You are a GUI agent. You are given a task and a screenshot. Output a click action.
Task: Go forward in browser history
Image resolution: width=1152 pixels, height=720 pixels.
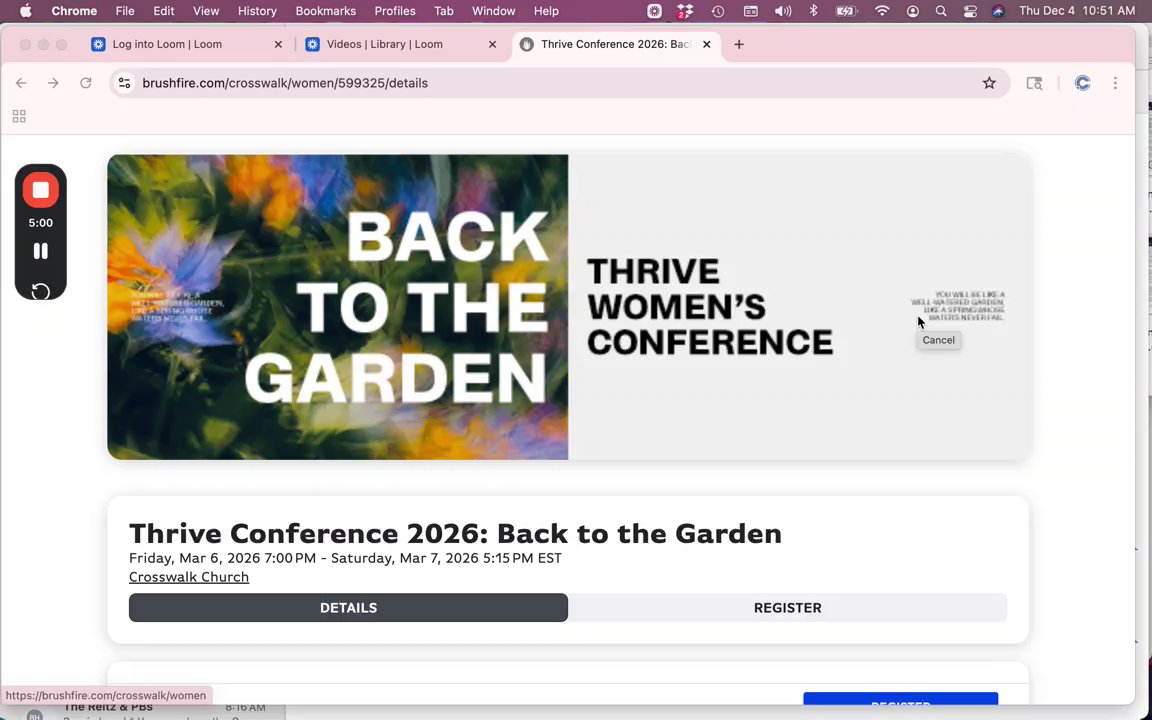pos(53,83)
